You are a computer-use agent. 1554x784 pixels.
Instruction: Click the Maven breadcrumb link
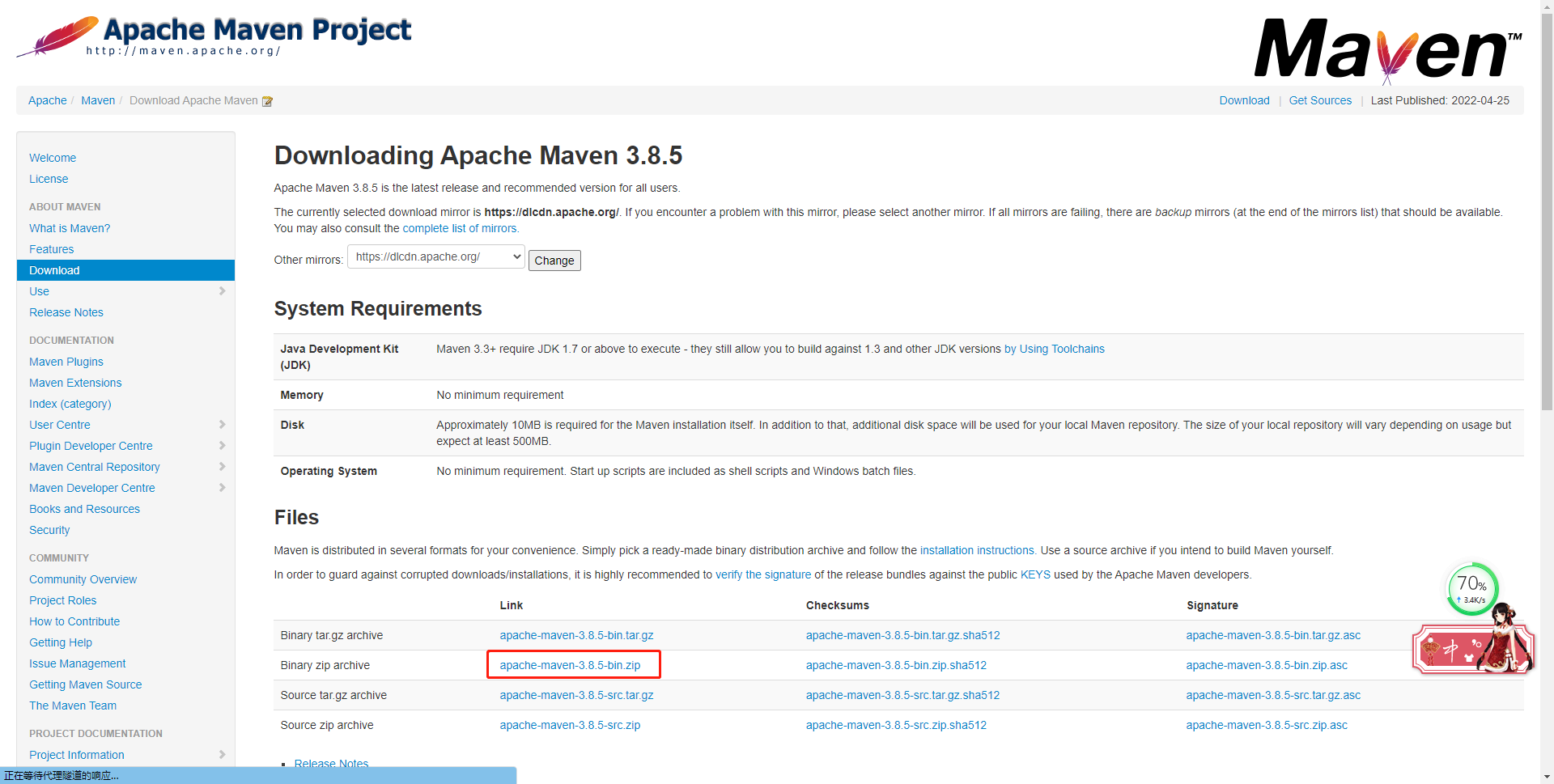pos(98,100)
